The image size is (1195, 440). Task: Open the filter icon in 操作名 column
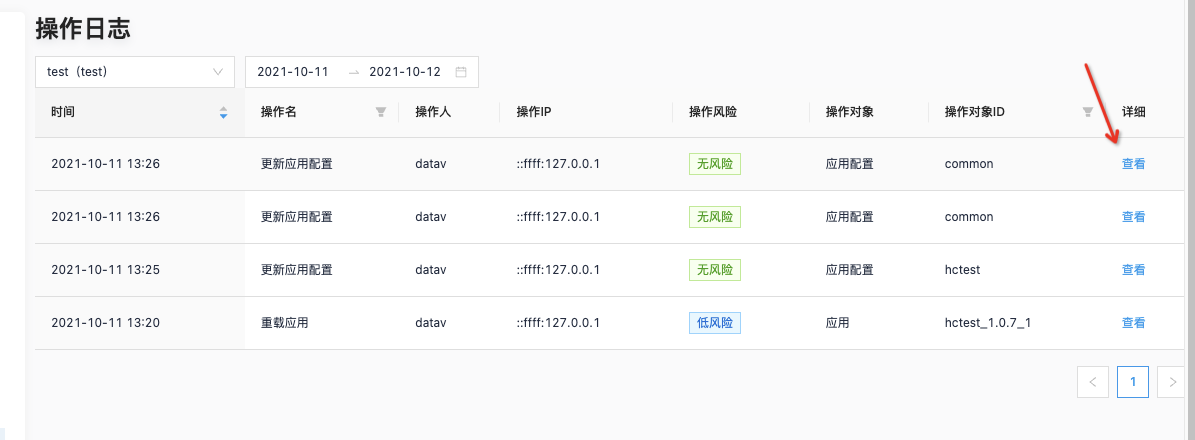click(x=380, y=112)
